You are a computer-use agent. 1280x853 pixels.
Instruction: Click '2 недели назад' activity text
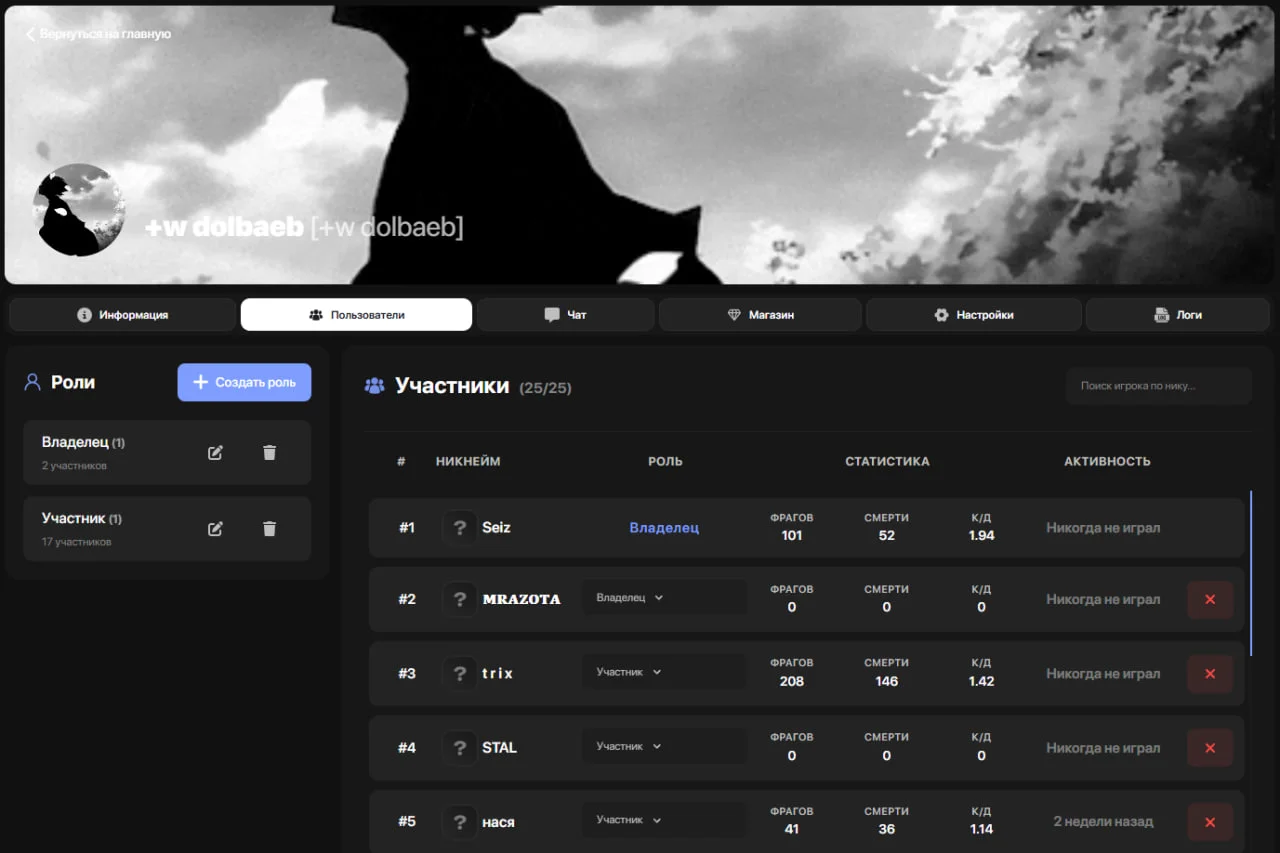click(x=1103, y=822)
